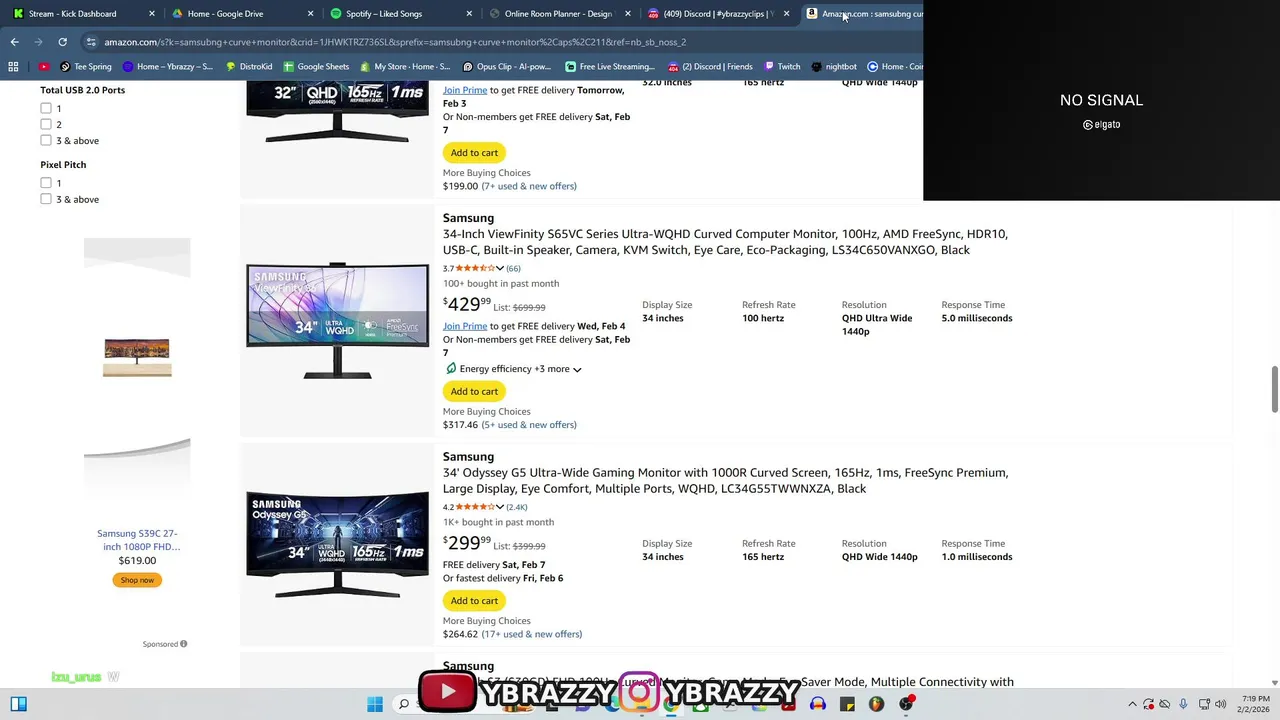
Task: View 17+ used & new offers
Action: coord(532,634)
